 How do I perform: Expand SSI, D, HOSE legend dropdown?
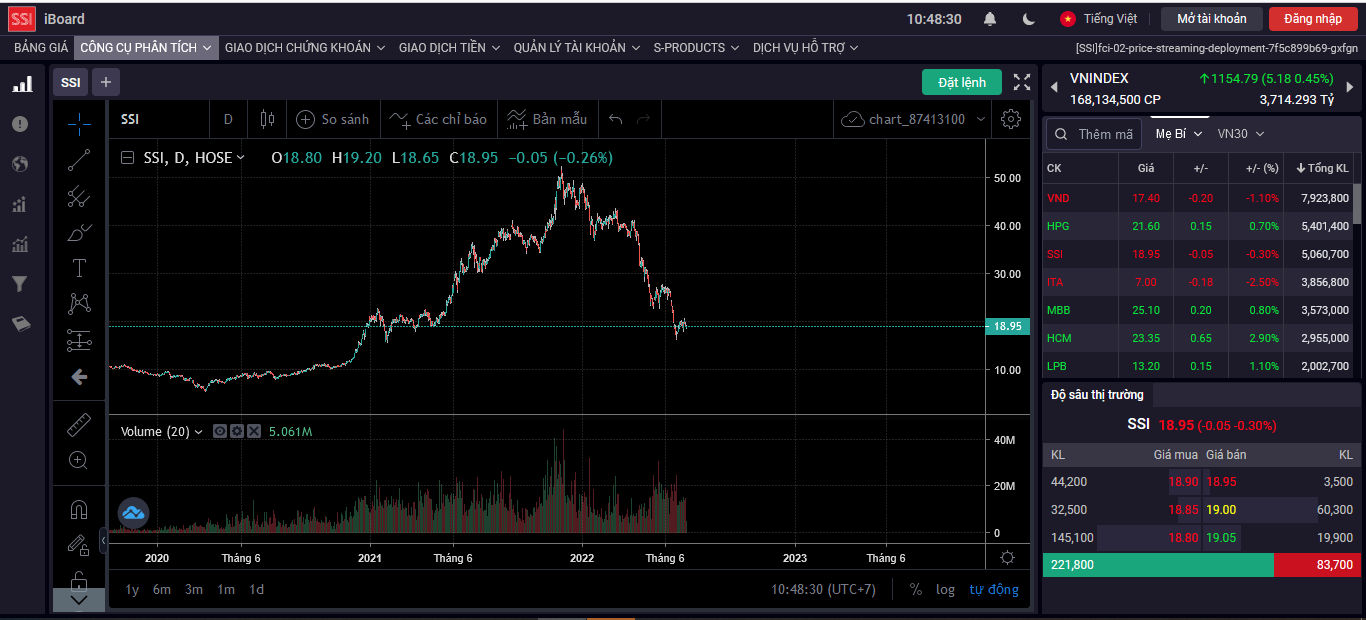(x=240, y=158)
